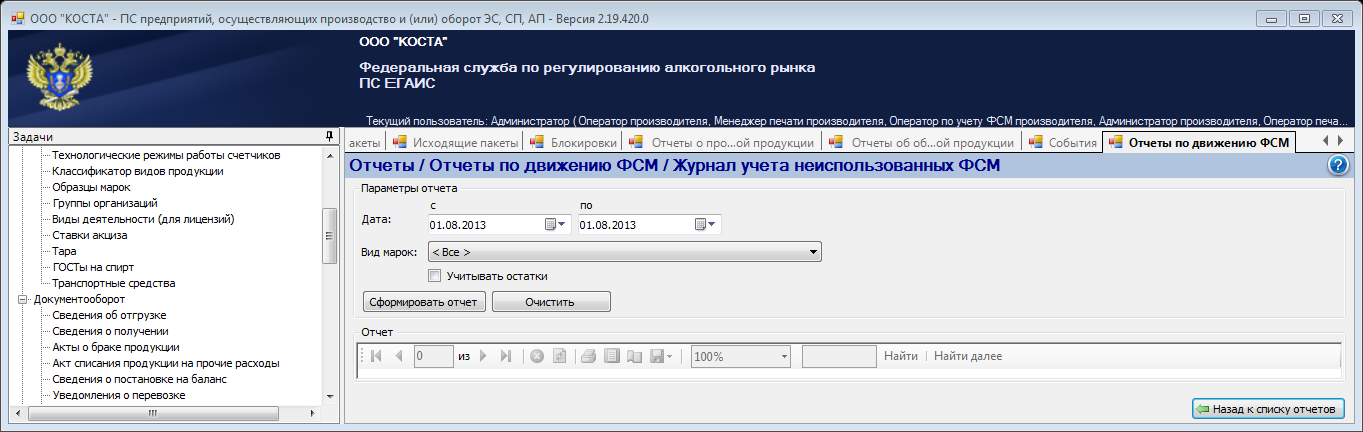This screenshot has height=432, width=1363.
Task: Go to previous report page
Action: (398, 356)
